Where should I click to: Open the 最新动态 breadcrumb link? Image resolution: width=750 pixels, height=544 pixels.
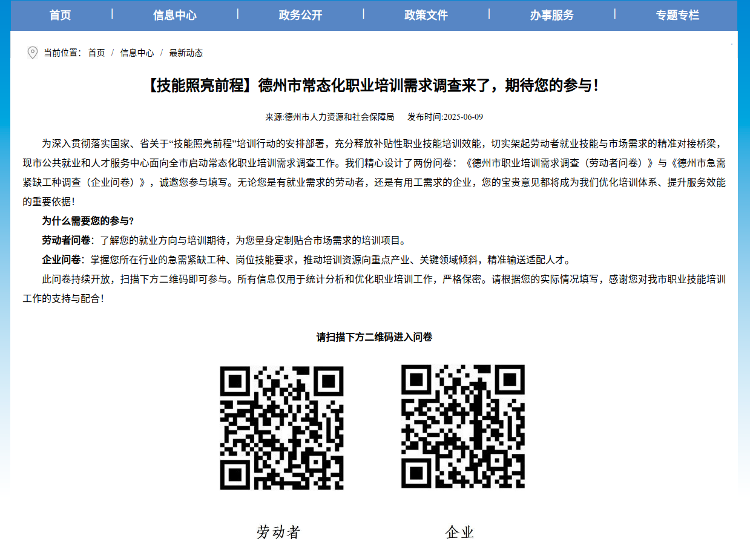coord(185,52)
